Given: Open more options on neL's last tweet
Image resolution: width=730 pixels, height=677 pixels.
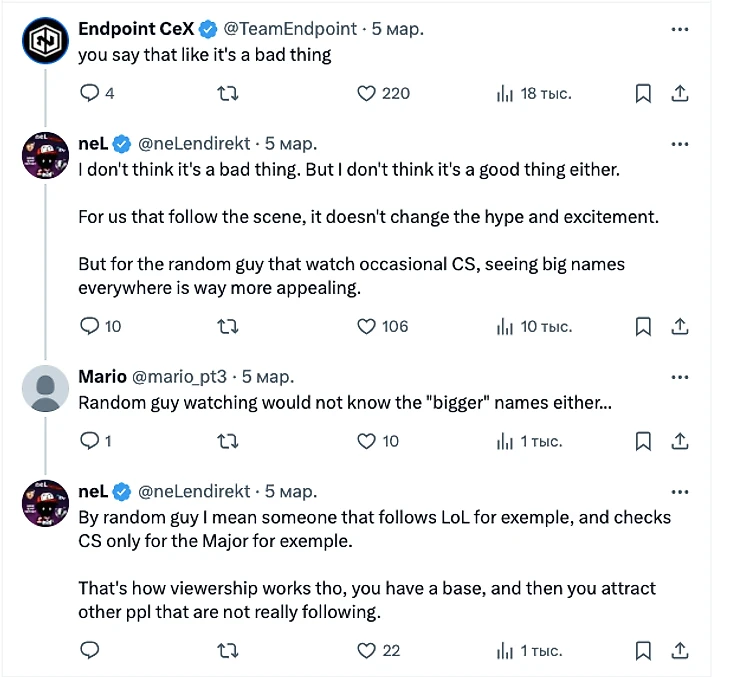Looking at the screenshot, I should coord(680,491).
